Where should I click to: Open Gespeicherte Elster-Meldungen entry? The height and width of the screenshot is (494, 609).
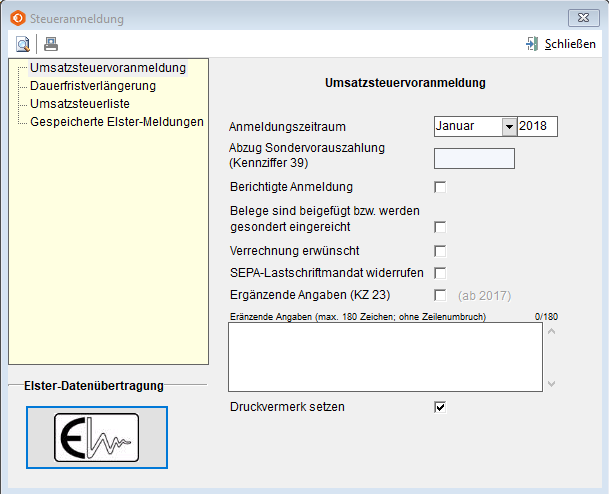(x=117, y=122)
